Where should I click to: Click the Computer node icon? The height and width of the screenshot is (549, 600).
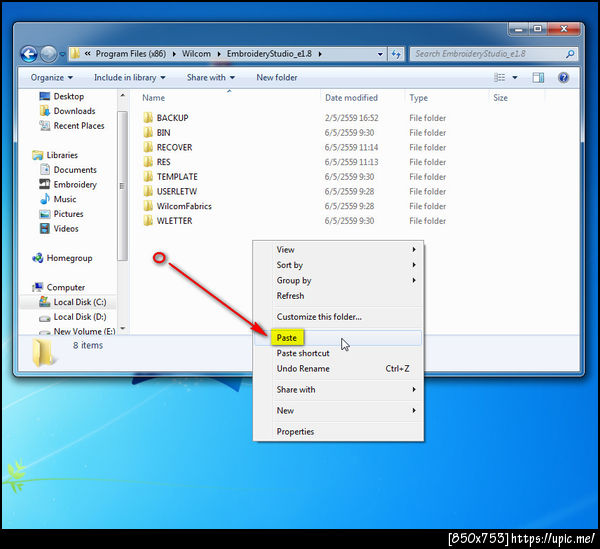pos(38,287)
